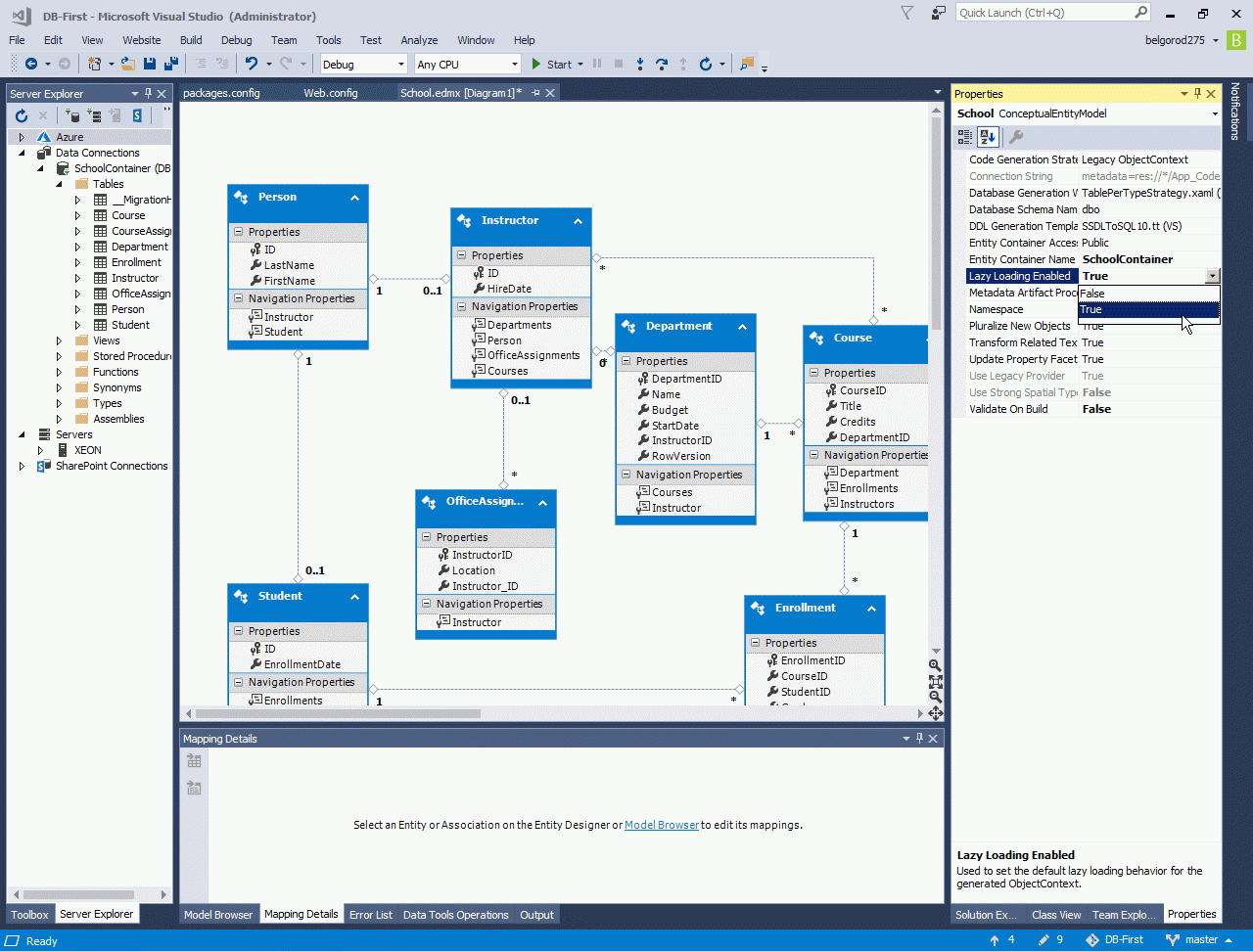Select the Entity Container Name value field
This screenshot has width=1253, height=952.
1149,259
